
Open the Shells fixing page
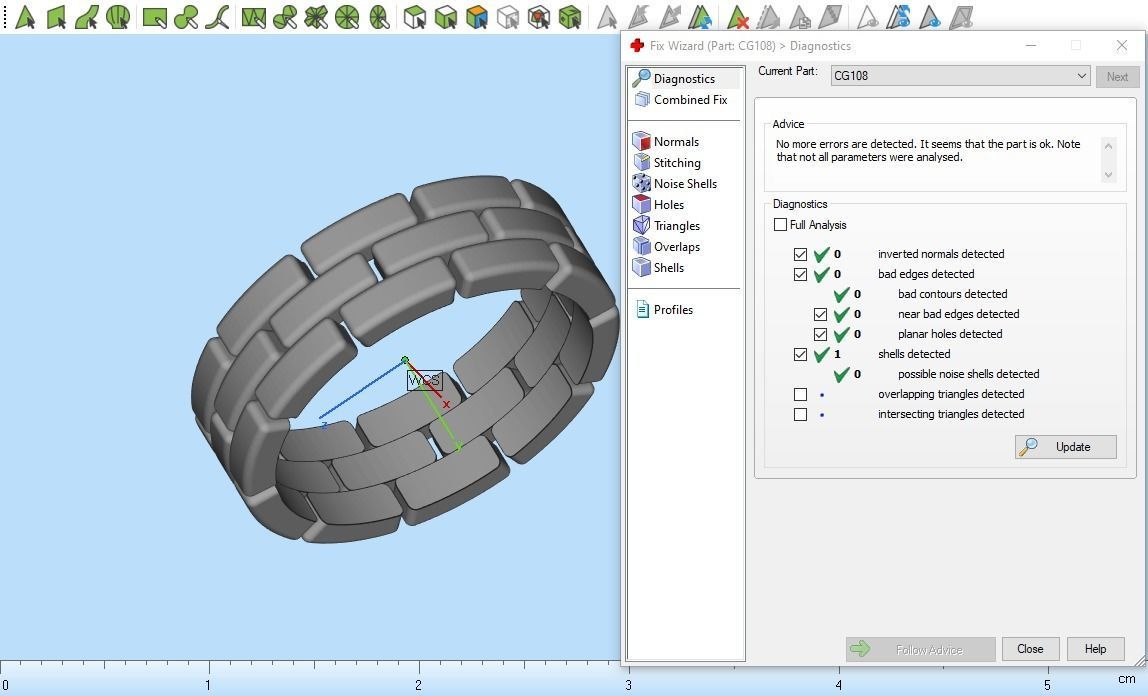(658, 267)
